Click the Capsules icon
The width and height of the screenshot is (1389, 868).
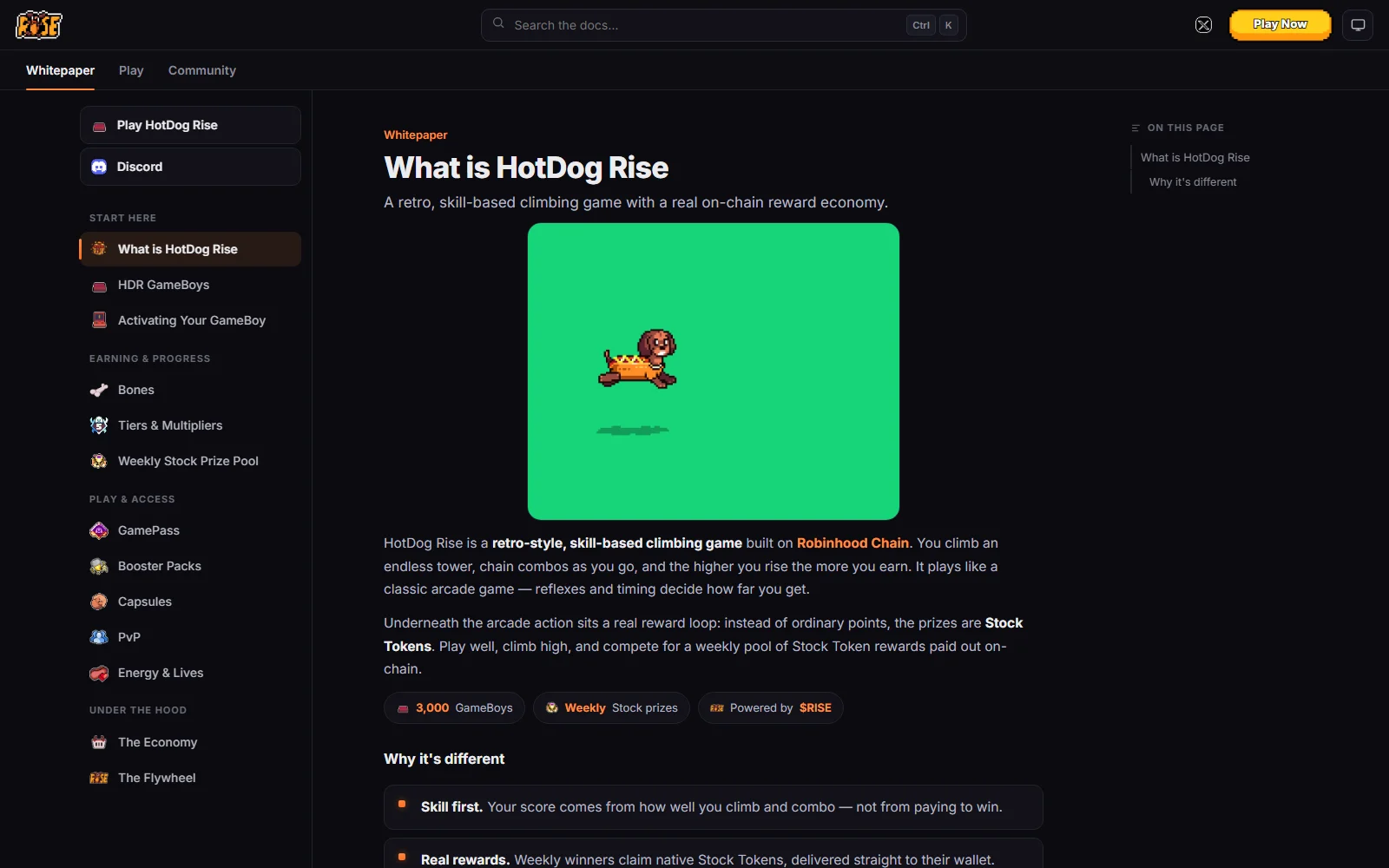(x=99, y=602)
